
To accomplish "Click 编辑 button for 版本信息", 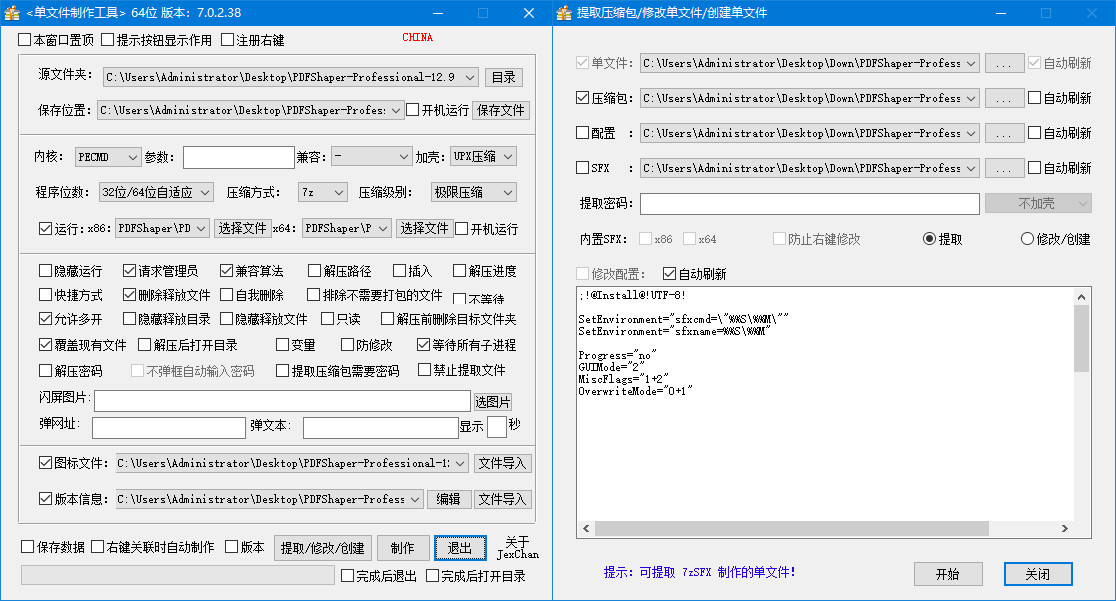I will pyautogui.click(x=448, y=499).
